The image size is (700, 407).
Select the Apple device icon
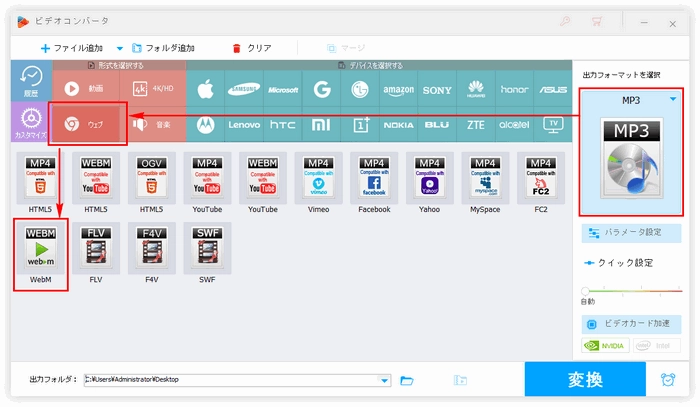click(x=206, y=88)
